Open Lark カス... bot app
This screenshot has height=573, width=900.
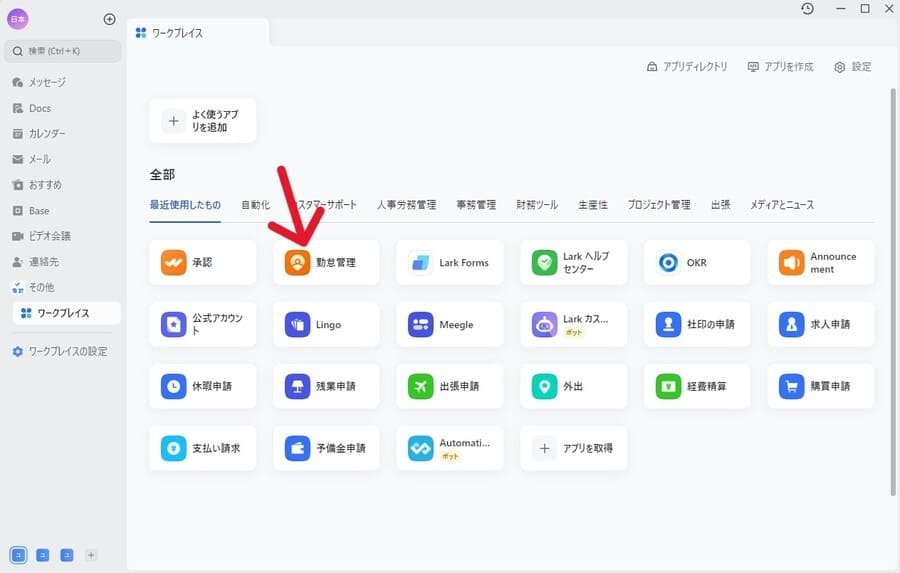pos(573,324)
